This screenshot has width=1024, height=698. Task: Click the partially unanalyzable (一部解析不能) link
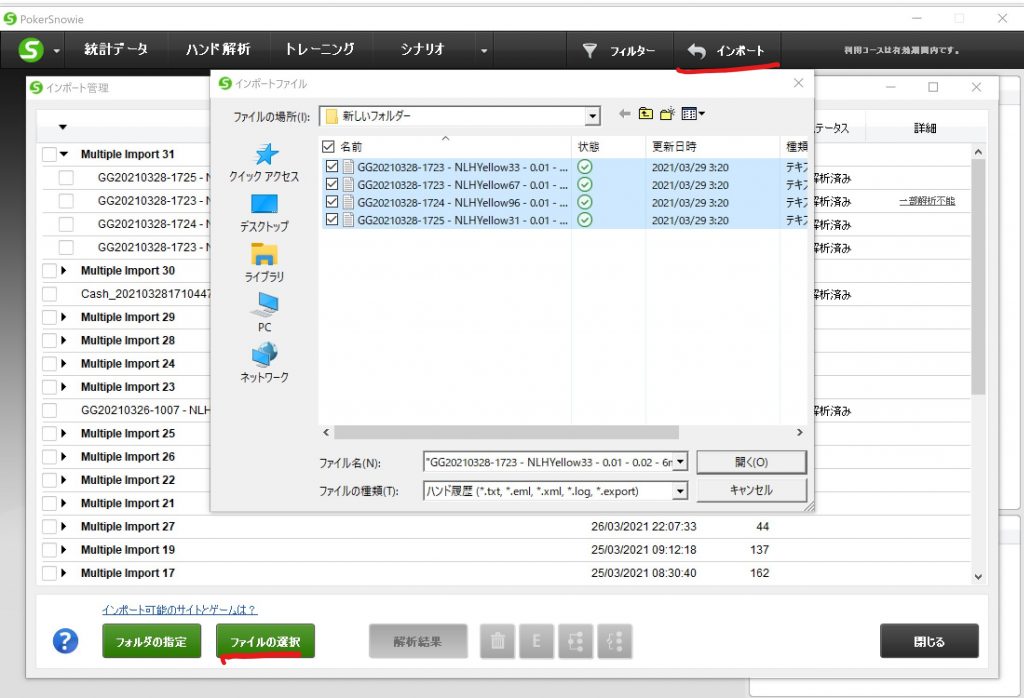927,201
